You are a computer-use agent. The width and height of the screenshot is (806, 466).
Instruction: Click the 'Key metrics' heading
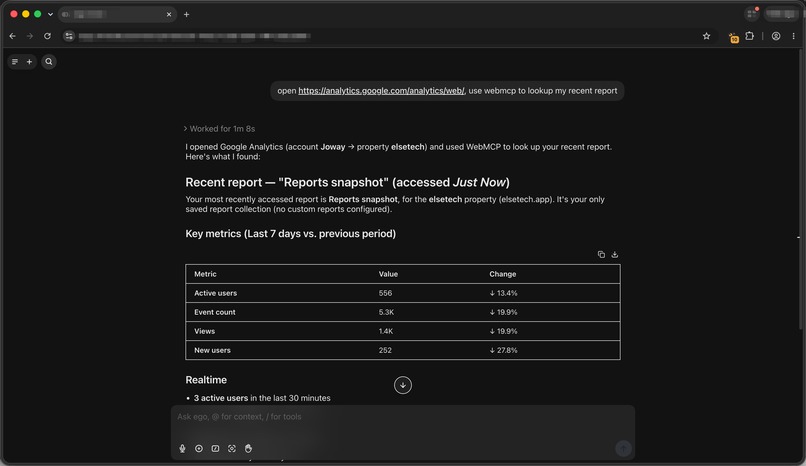tap(290, 233)
